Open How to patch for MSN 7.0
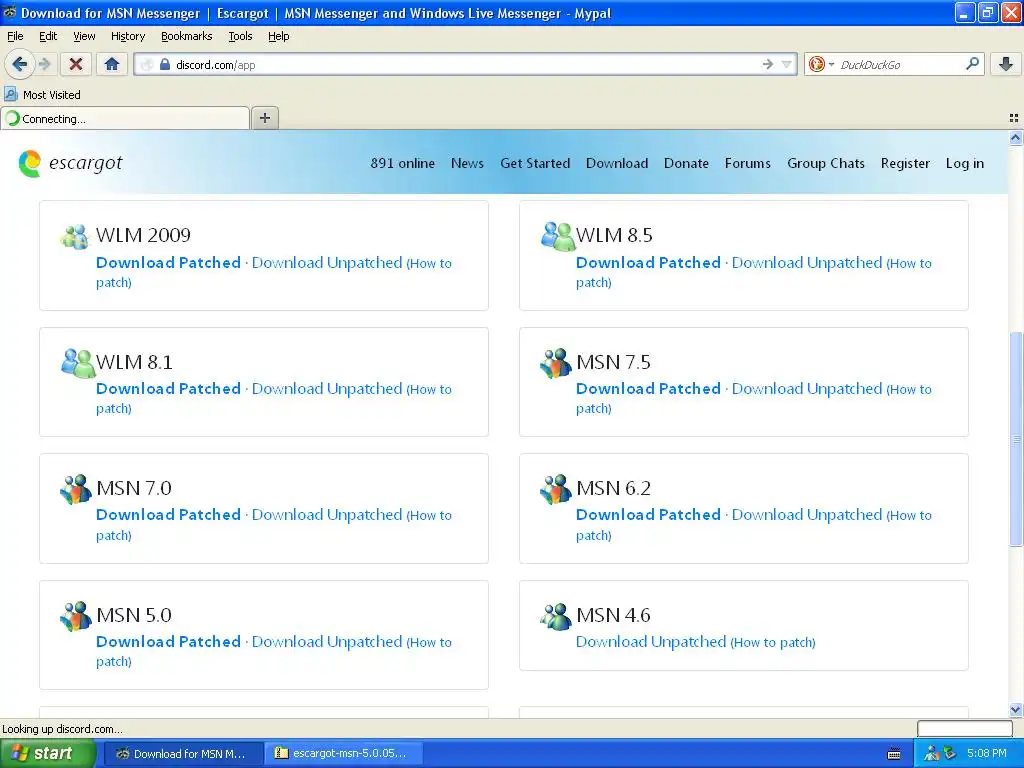 click(x=428, y=515)
